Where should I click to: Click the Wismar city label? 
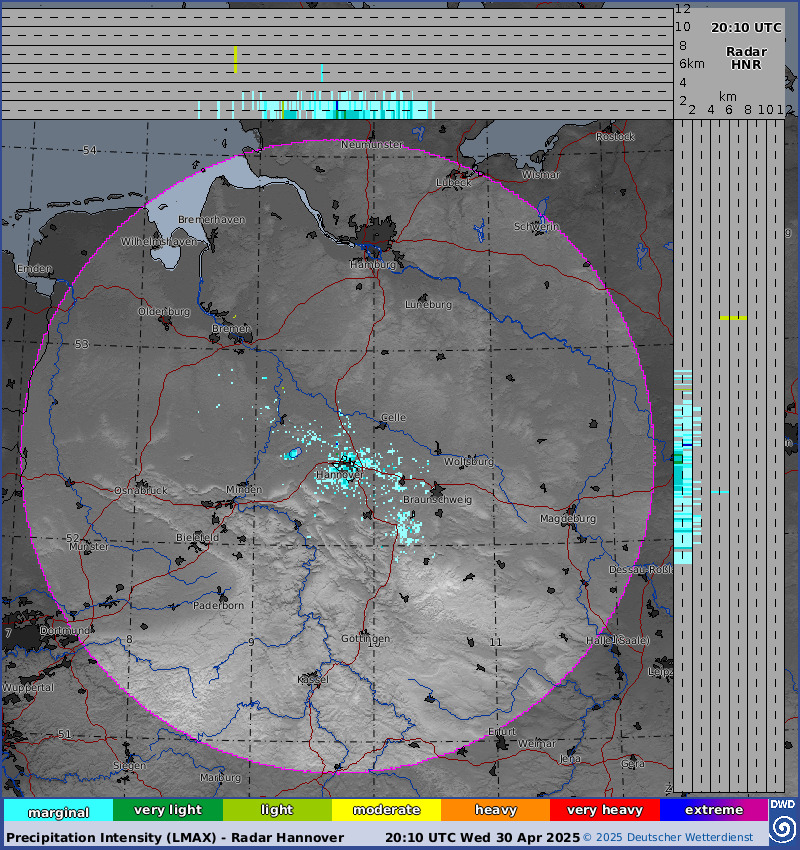540,175
